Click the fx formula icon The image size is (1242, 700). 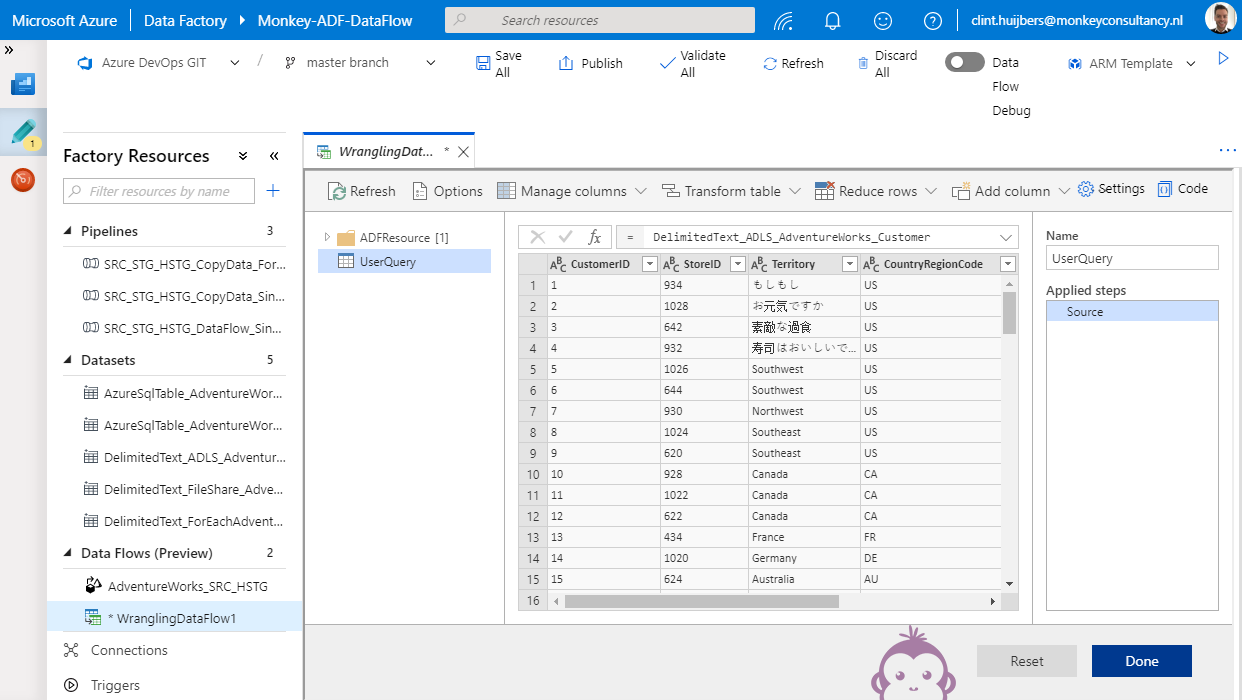pyautogui.click(x=594, y=237)
